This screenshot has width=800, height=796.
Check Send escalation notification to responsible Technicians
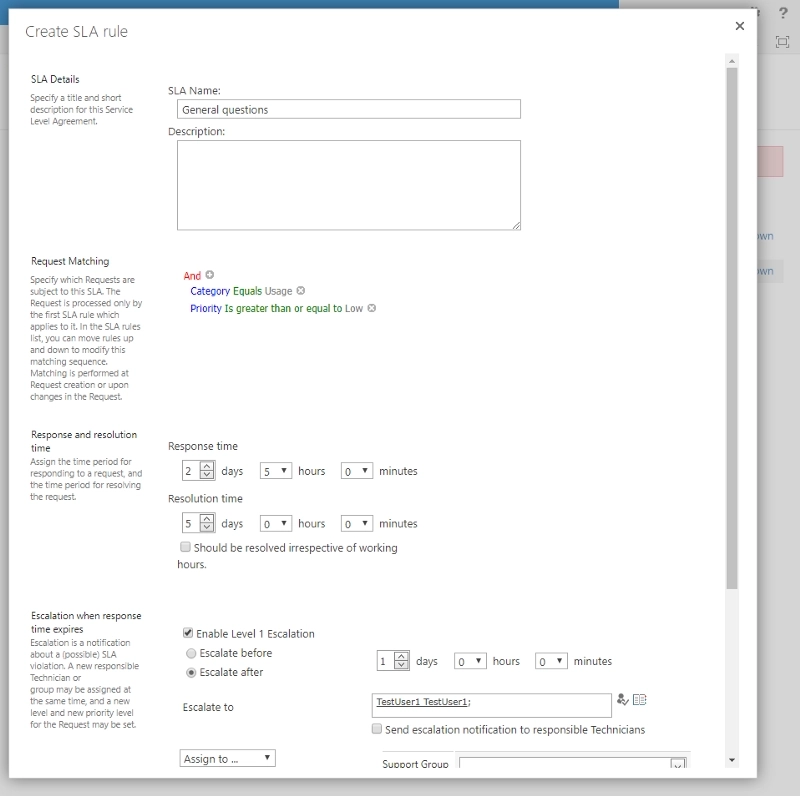pos(377,729)
